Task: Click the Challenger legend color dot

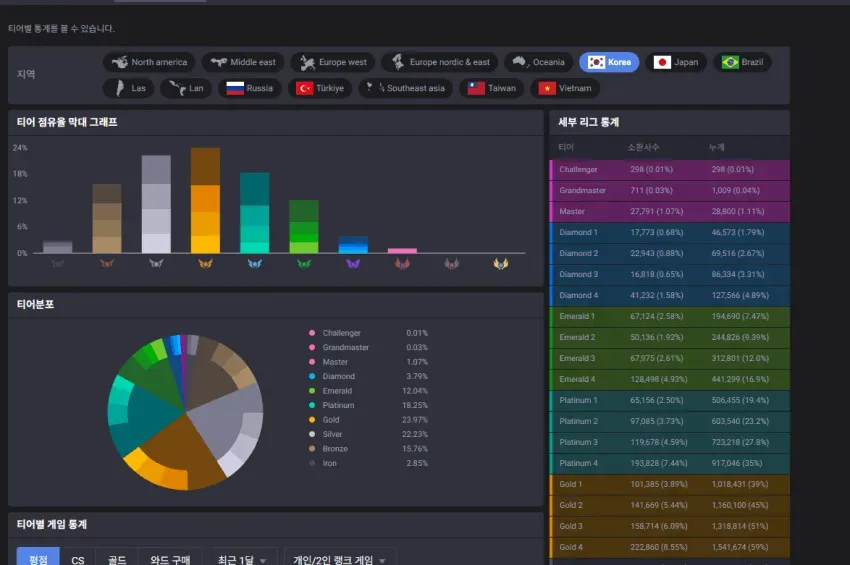Action: (312, 333)
